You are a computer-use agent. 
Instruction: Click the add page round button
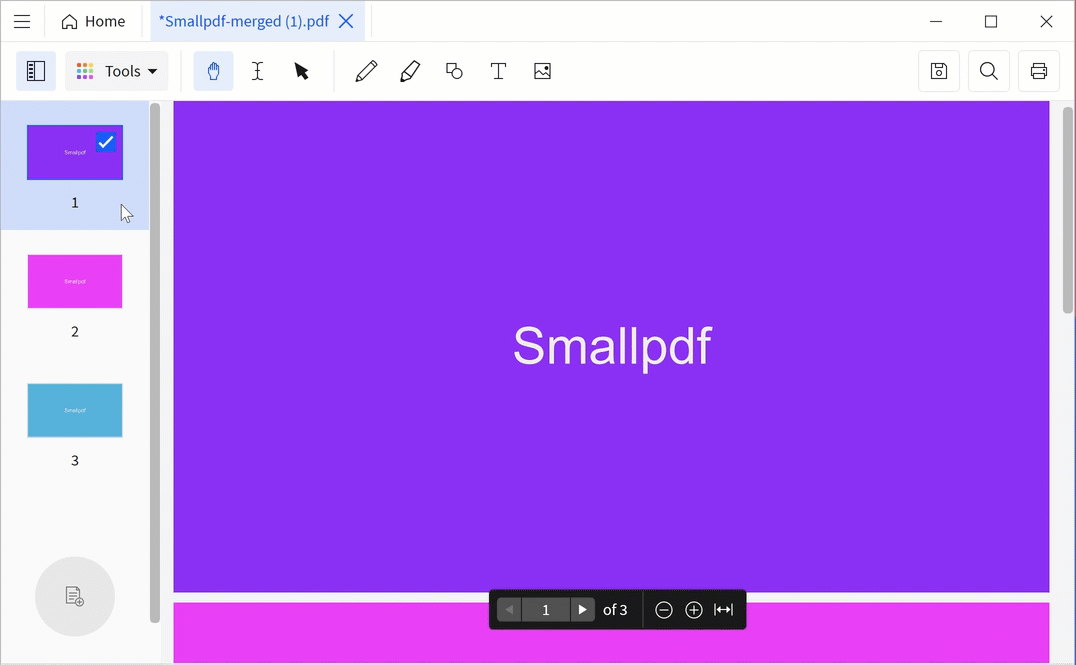pos(75,596)
